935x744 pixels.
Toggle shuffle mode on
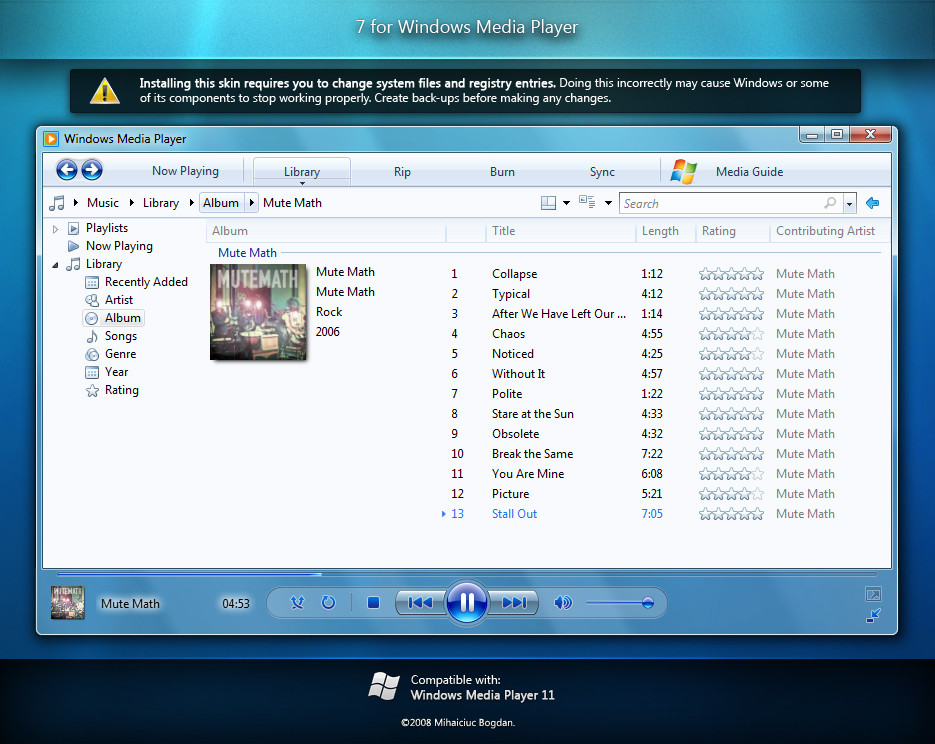297,602
